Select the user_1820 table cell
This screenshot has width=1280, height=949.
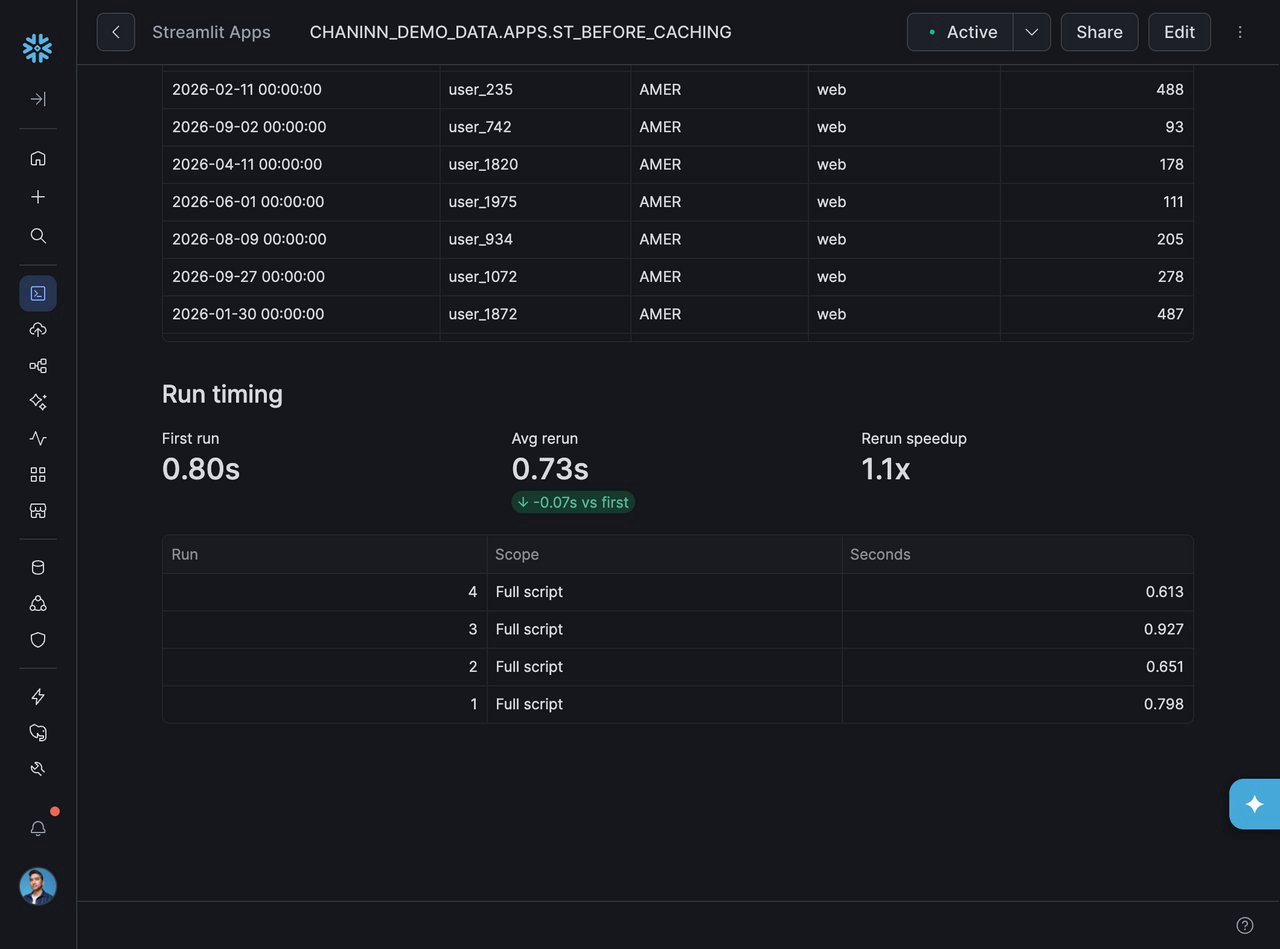[535, 164]
